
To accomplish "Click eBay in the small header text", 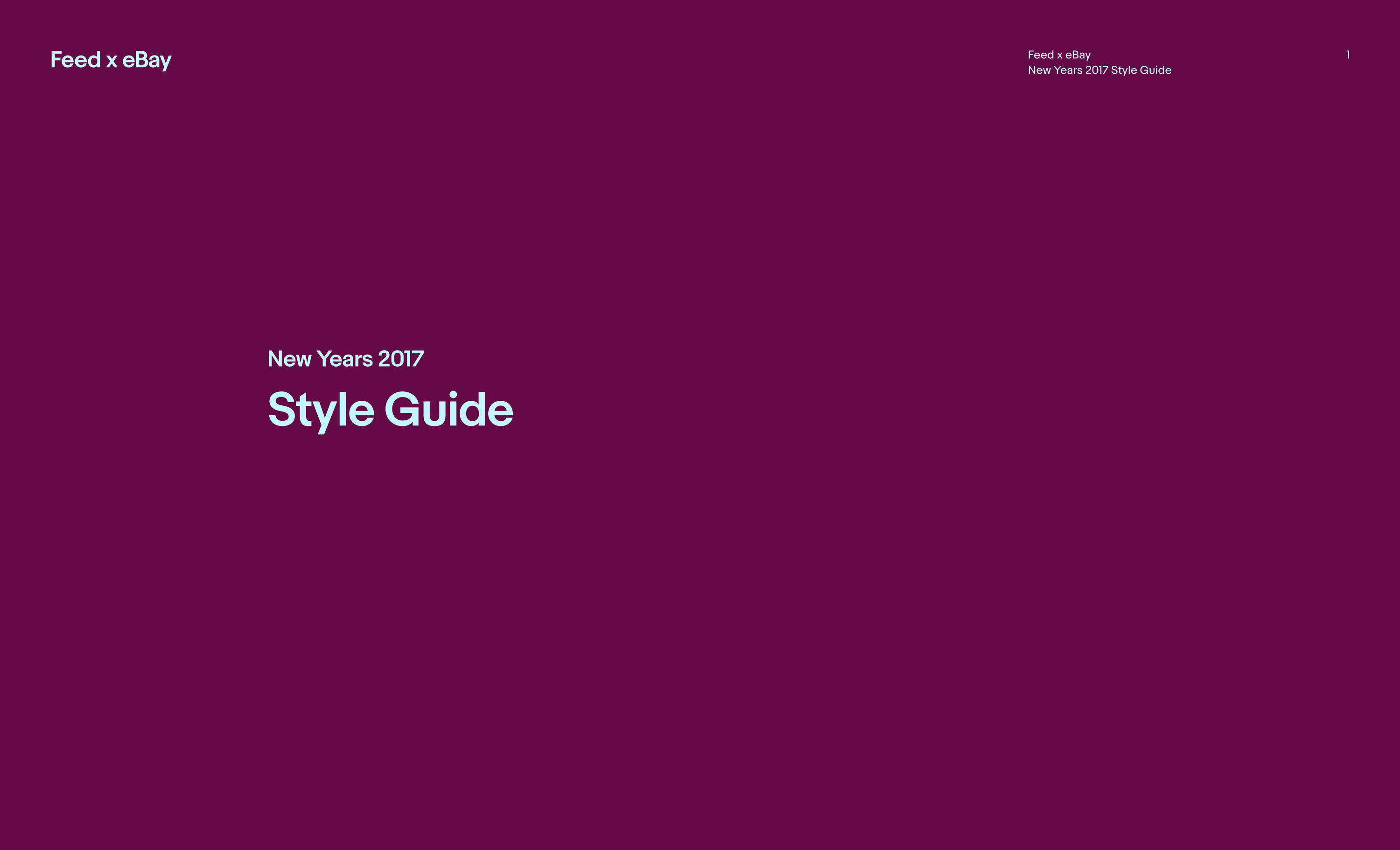I will click(1078, 55).
